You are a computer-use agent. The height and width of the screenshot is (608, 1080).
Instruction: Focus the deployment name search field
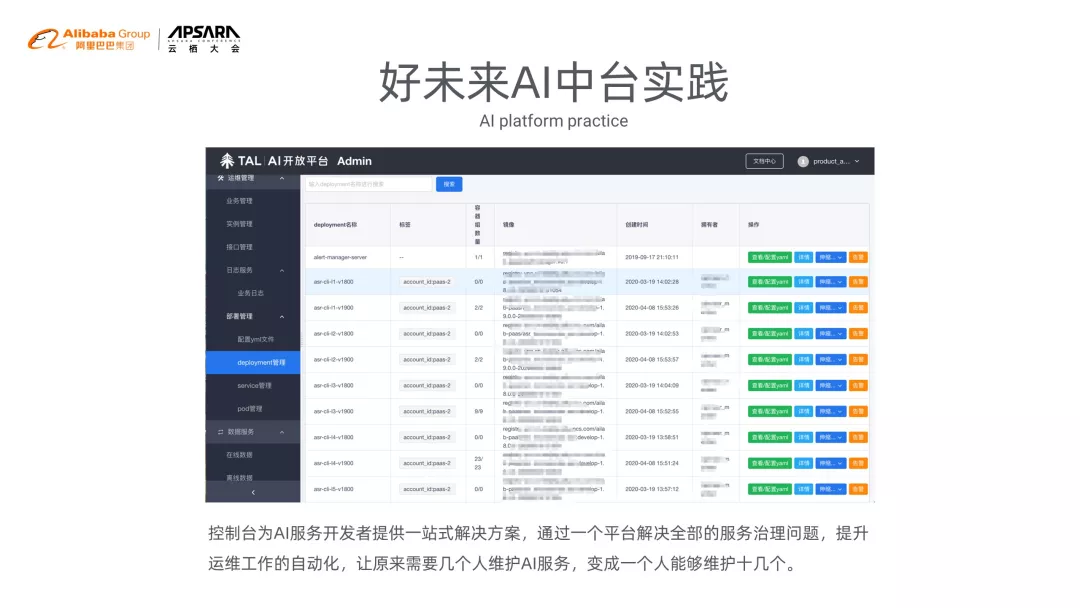click(368, 185)
